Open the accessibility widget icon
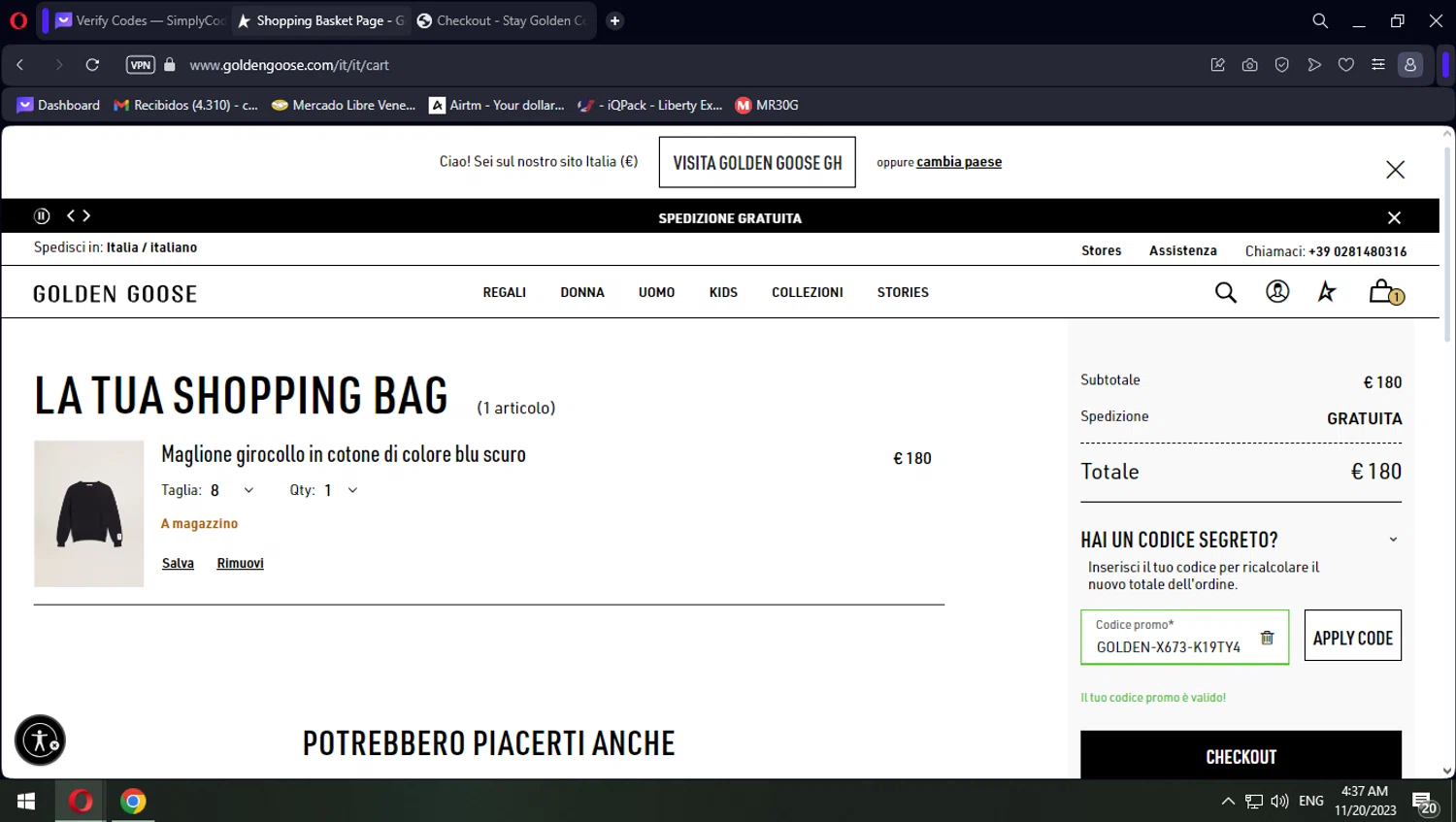 click(x=41, y=740)
